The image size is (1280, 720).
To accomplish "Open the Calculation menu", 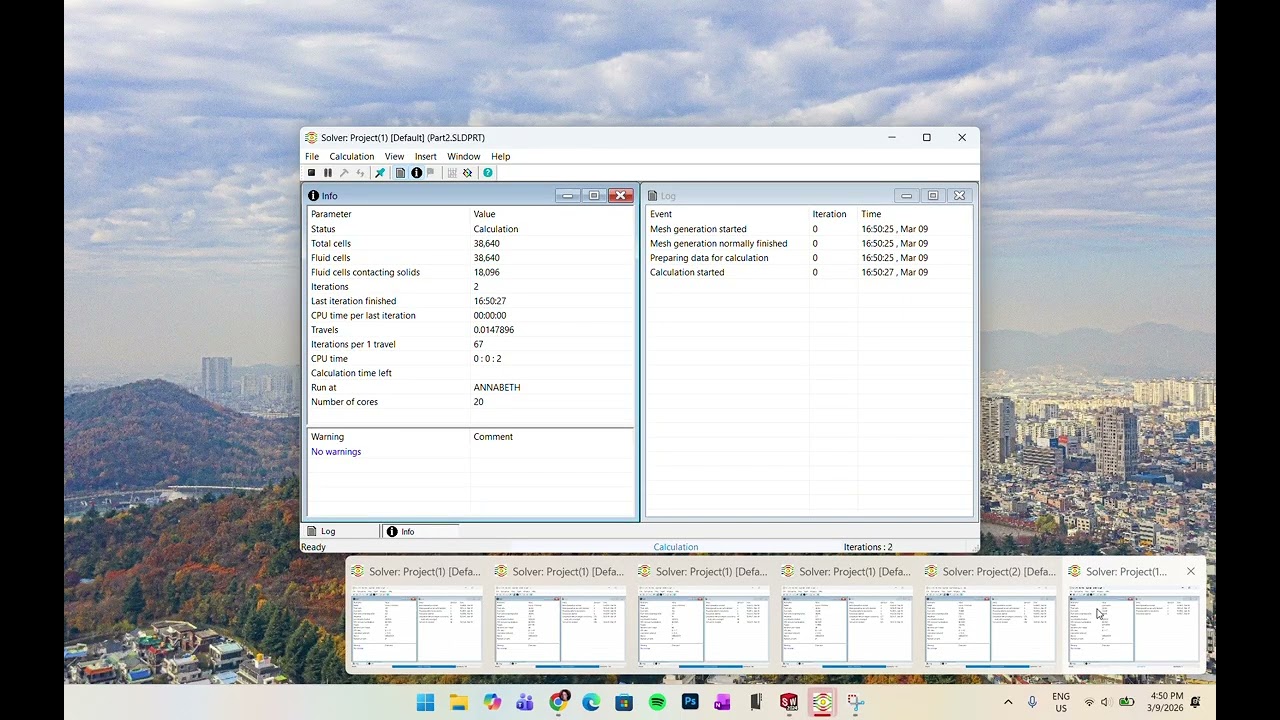I will (352, 156).
